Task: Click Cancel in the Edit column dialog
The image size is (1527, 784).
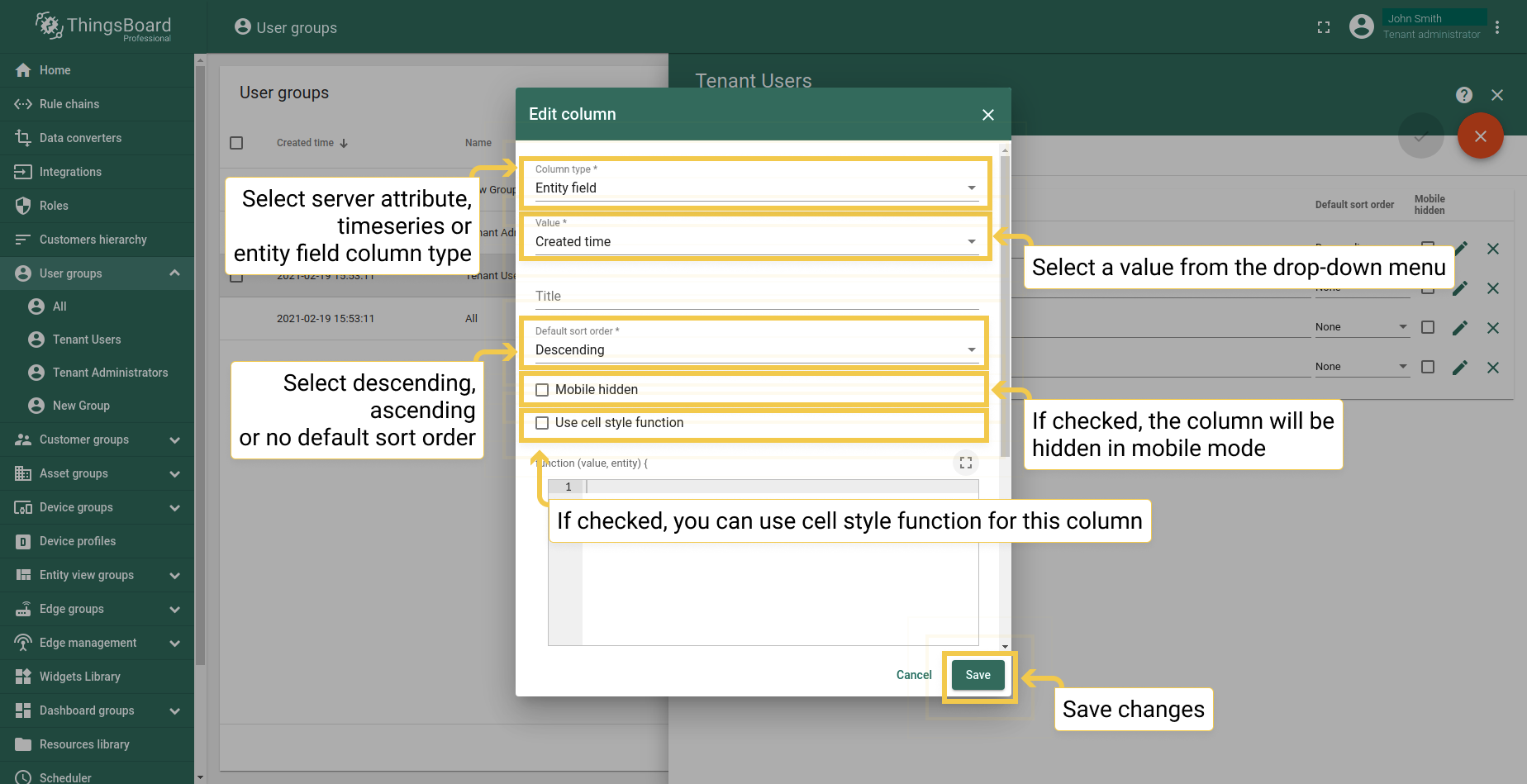Action: [914, 675]
